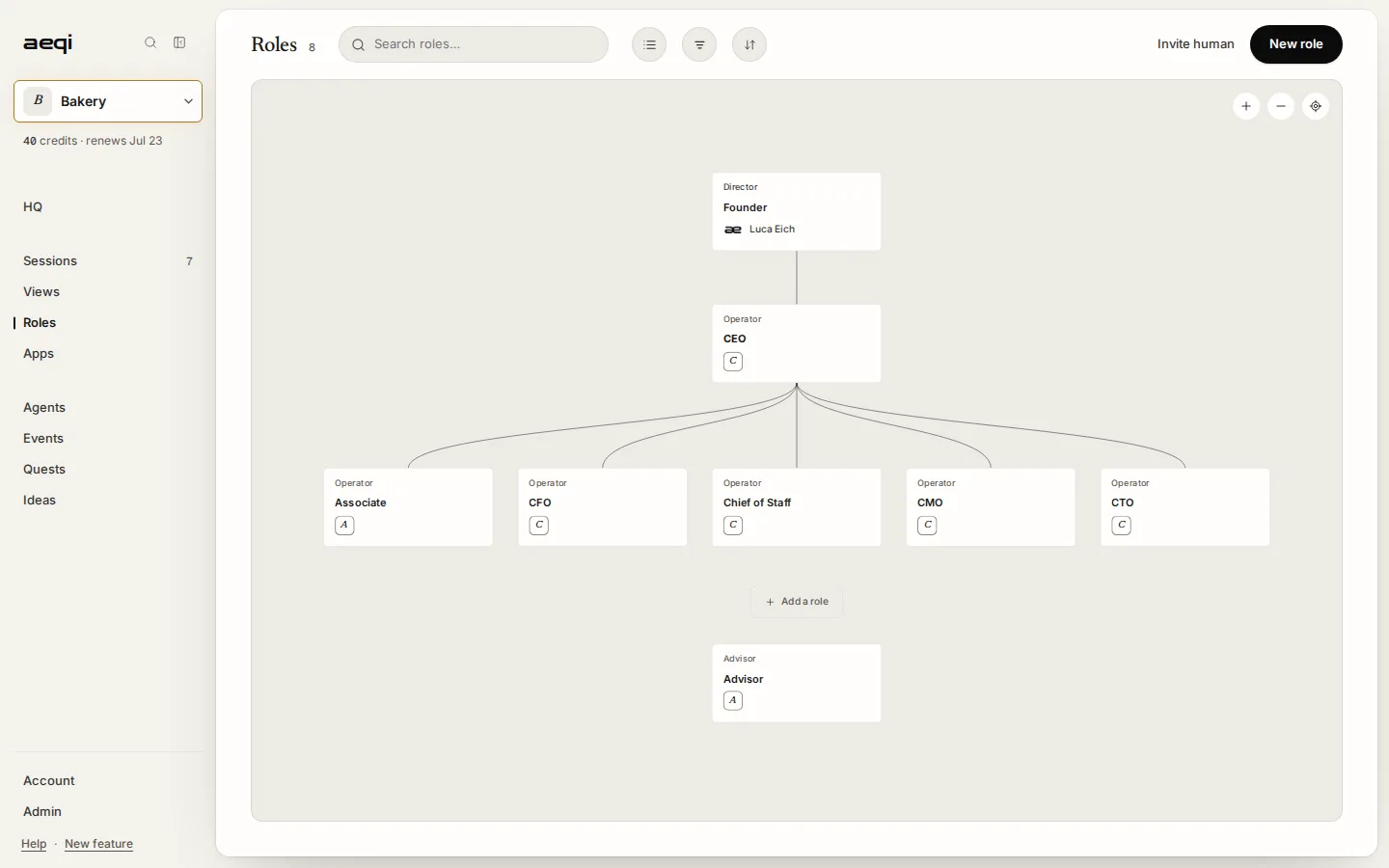This screenshot has width=1389, height=868.
Task: Select the CMO role card
Action: (x=991, y=507)
